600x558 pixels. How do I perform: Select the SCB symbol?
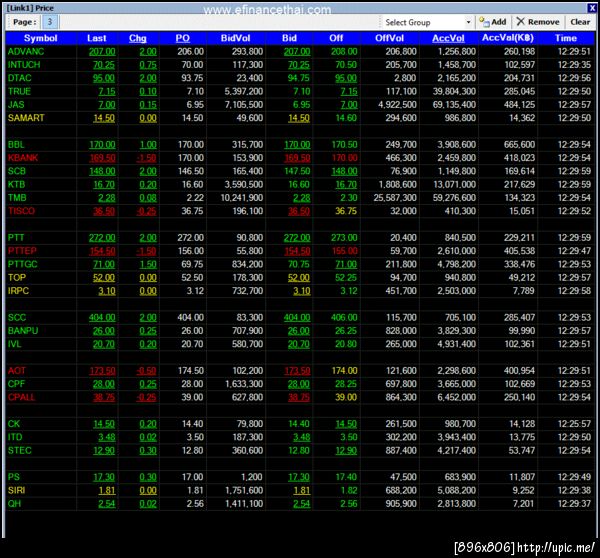(x=16, y=171)
